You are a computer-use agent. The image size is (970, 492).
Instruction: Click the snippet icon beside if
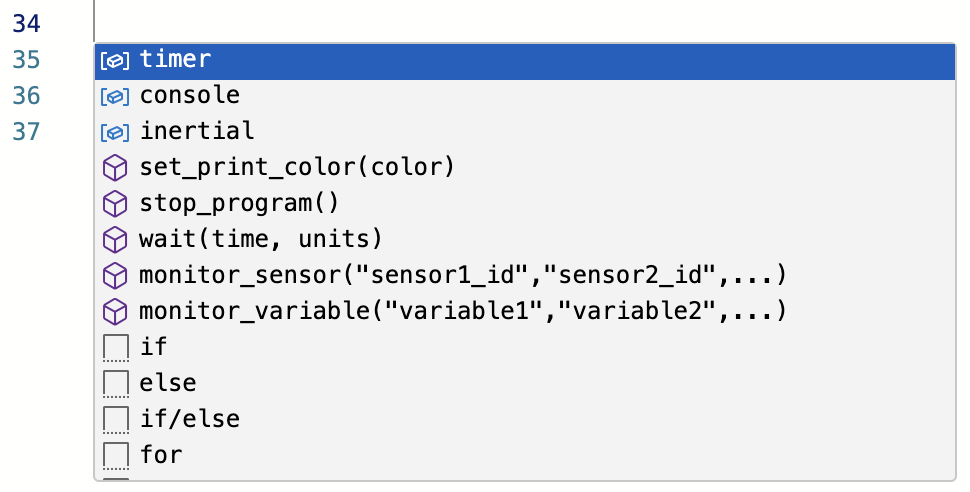click(x=116, y=348)
